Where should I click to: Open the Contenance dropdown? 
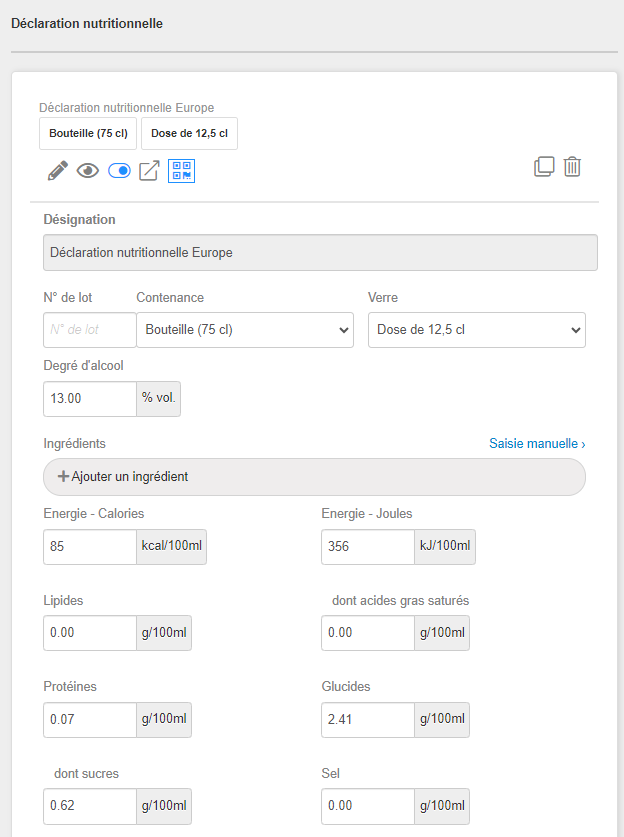pyautogui.click(x=244, y=330)
